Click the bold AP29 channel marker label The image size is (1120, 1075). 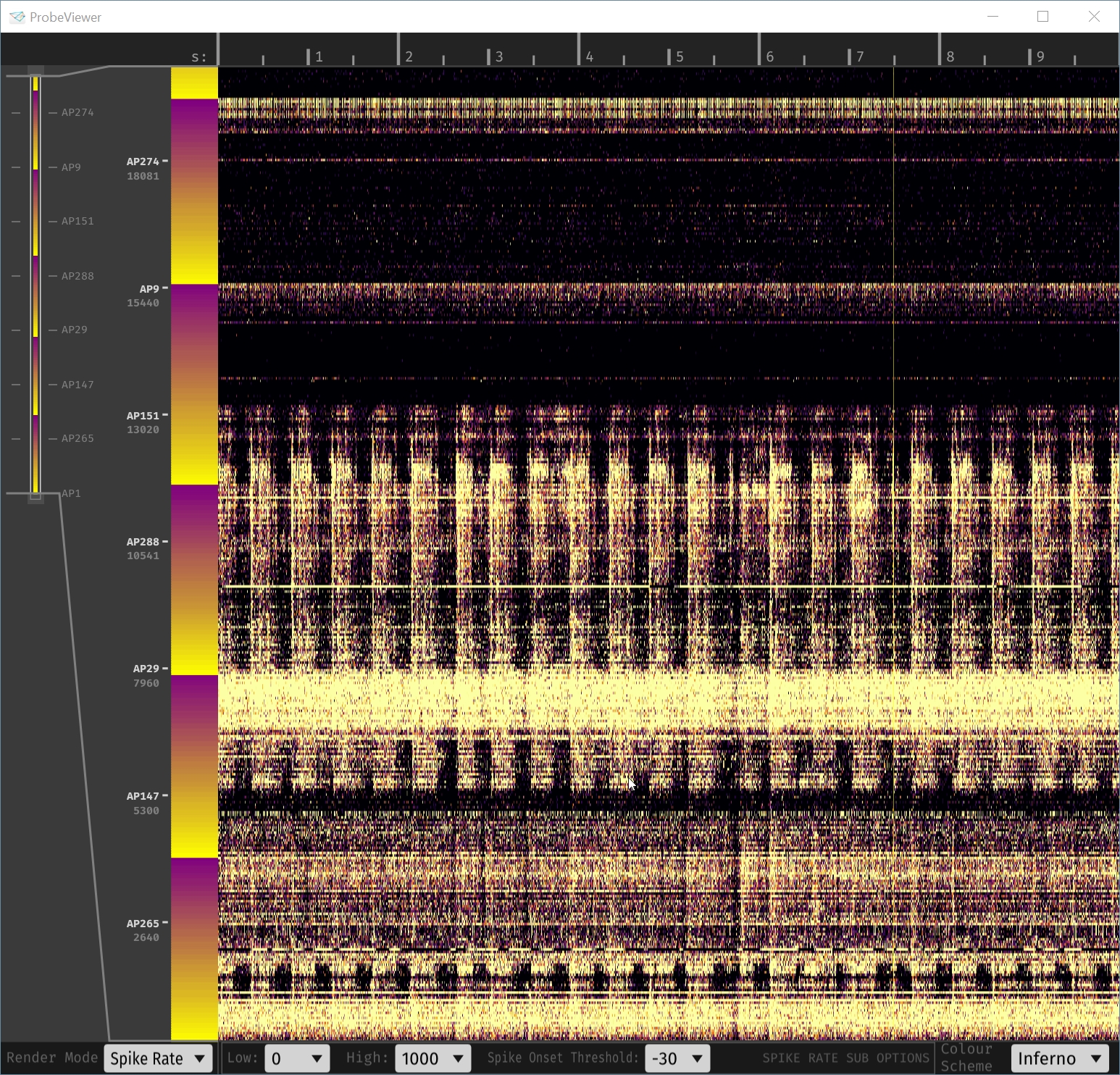point(146,669)
